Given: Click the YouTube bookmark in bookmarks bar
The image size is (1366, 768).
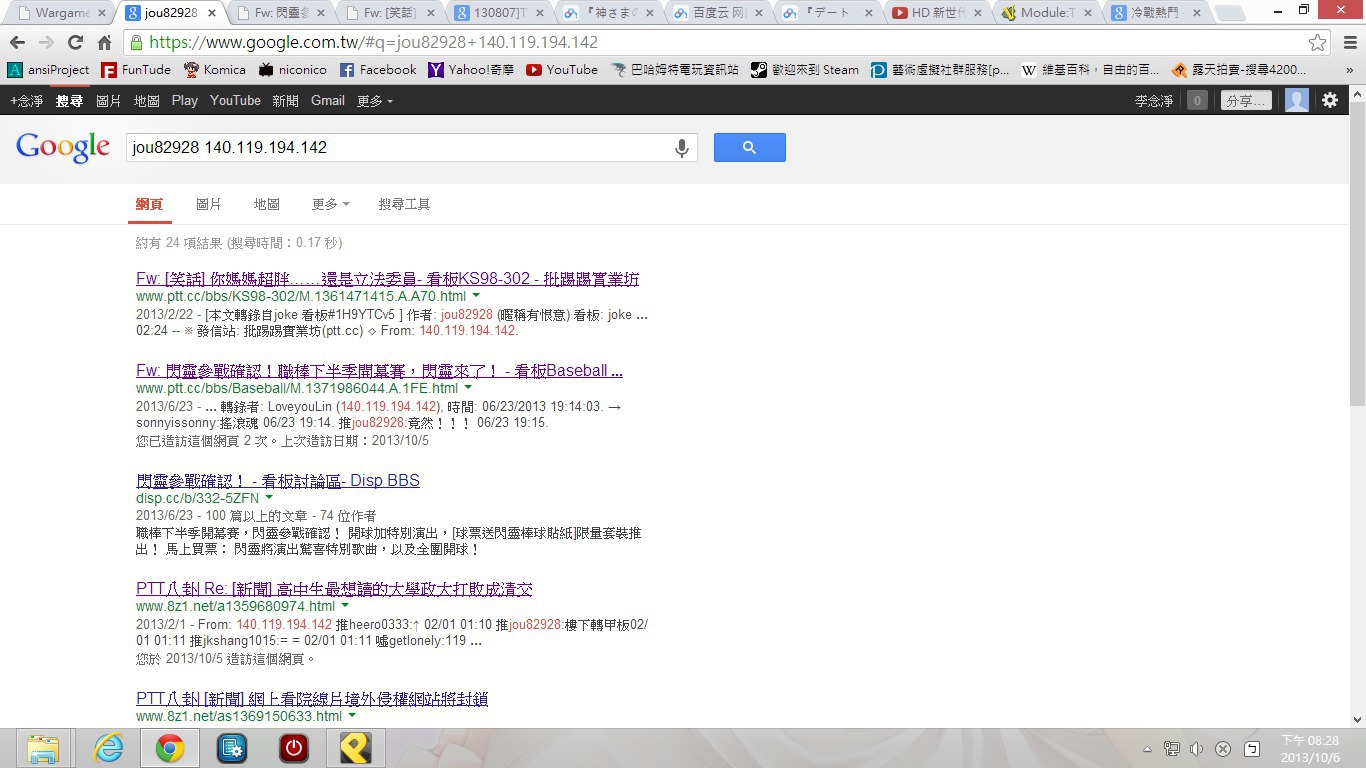Looking at the screenshot, I should (x=562, y=70).
